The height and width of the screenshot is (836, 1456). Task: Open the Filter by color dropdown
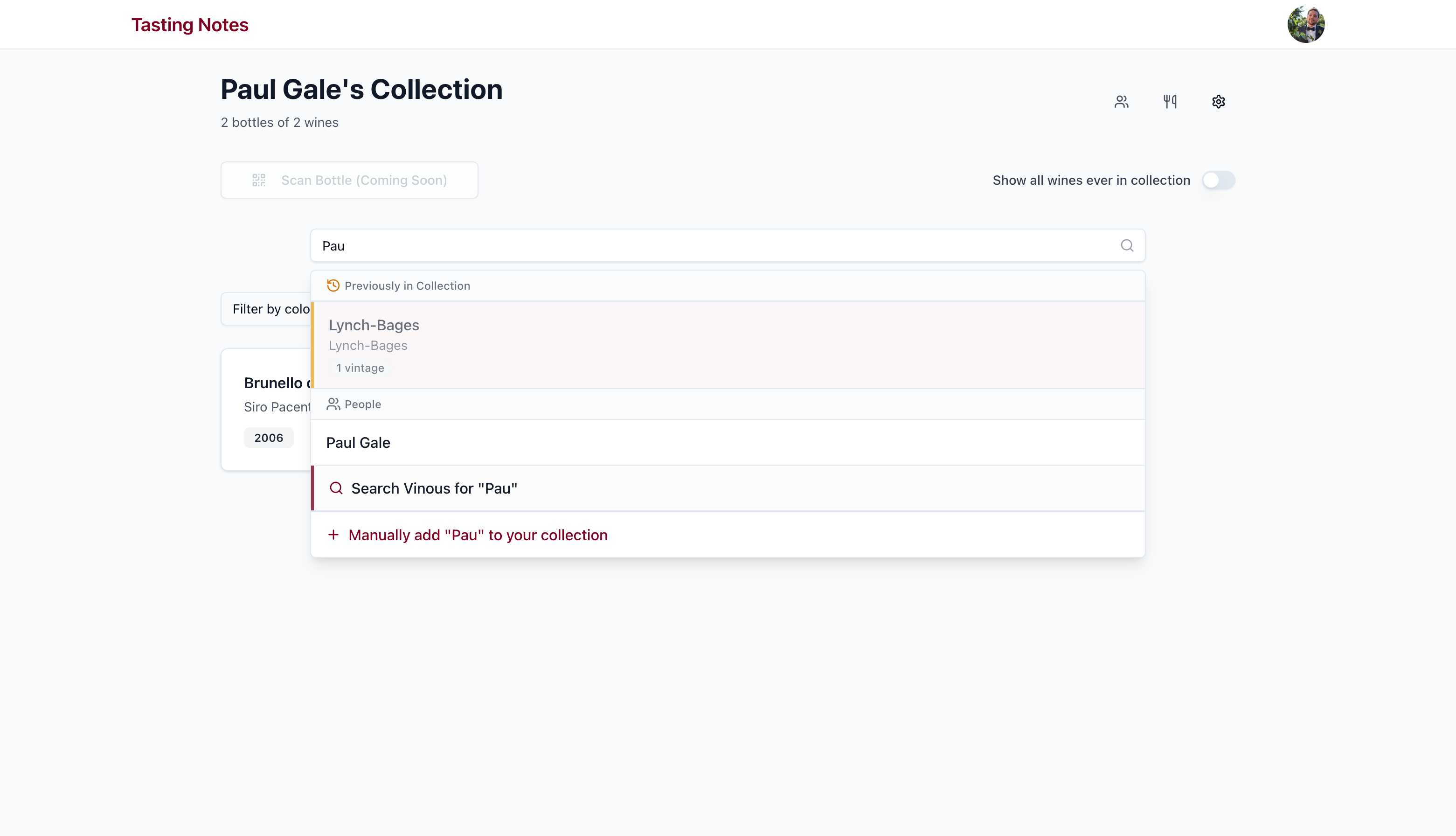pyautogui.click(x=266, y=309)
